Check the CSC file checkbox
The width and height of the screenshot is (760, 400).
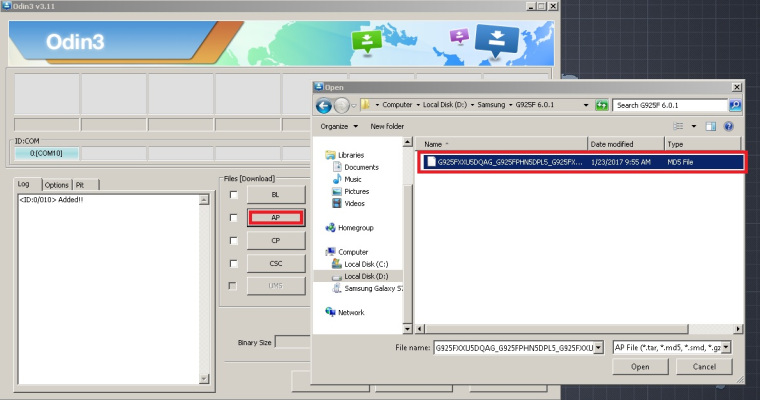pos(233,263)
